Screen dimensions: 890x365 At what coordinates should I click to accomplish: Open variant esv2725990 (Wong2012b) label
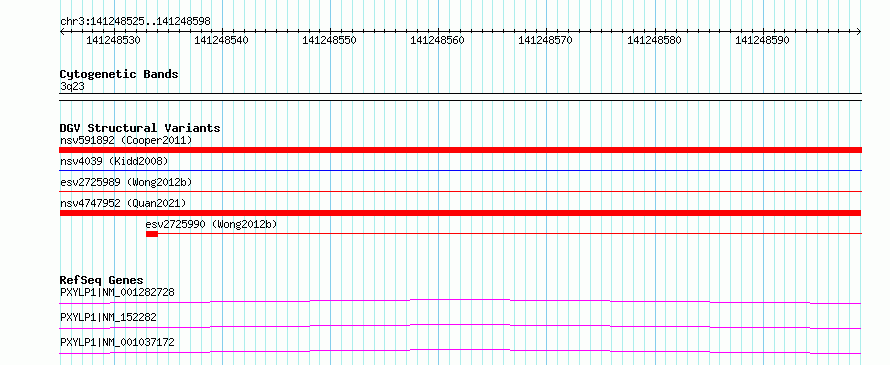211,224
